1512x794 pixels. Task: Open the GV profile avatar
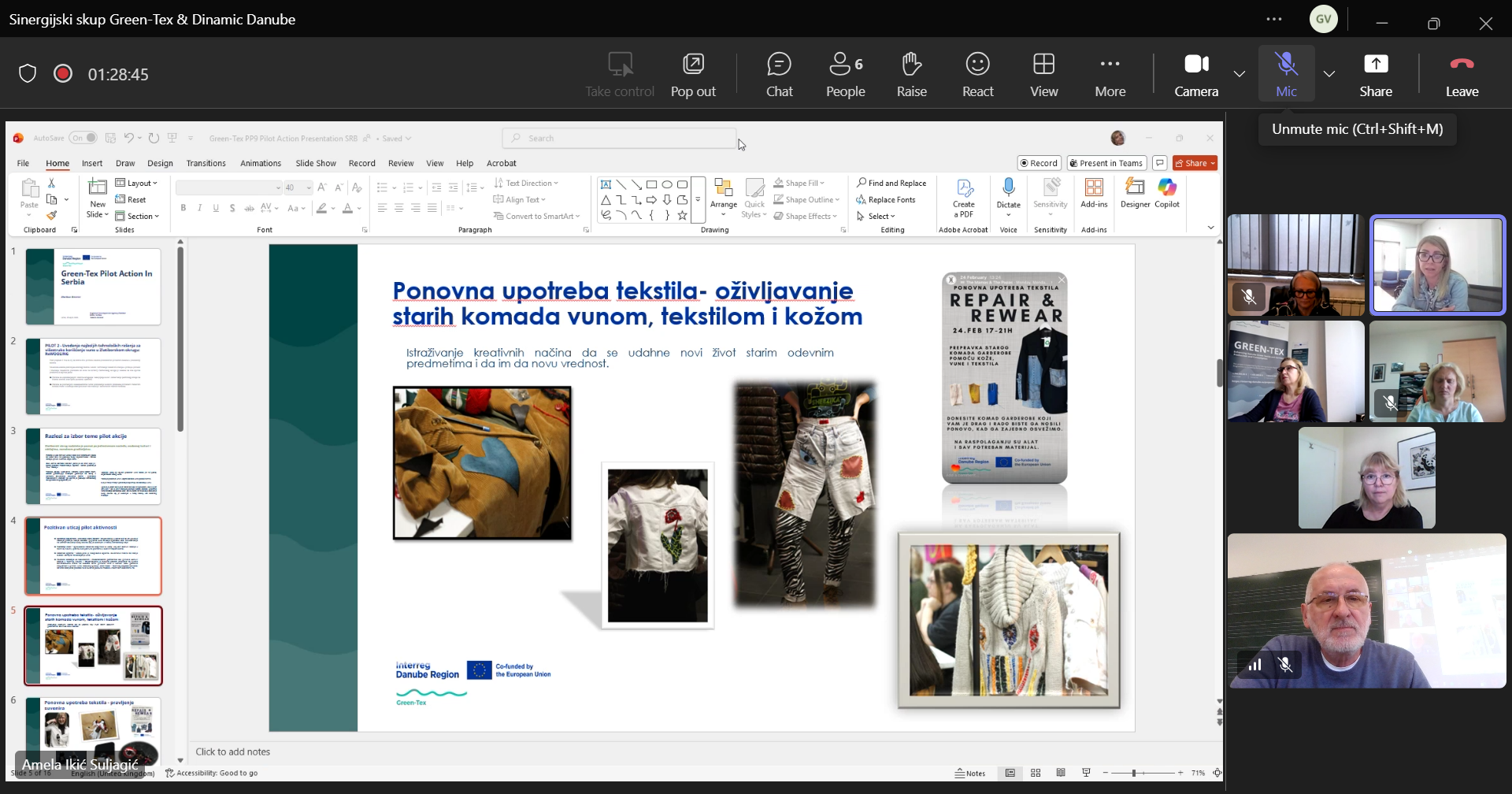coord(1323,19)
